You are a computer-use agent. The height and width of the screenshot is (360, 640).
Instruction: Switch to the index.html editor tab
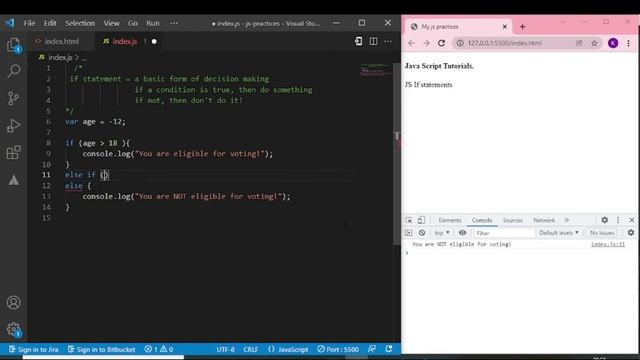pyautogui.click(x=61, y=41)
